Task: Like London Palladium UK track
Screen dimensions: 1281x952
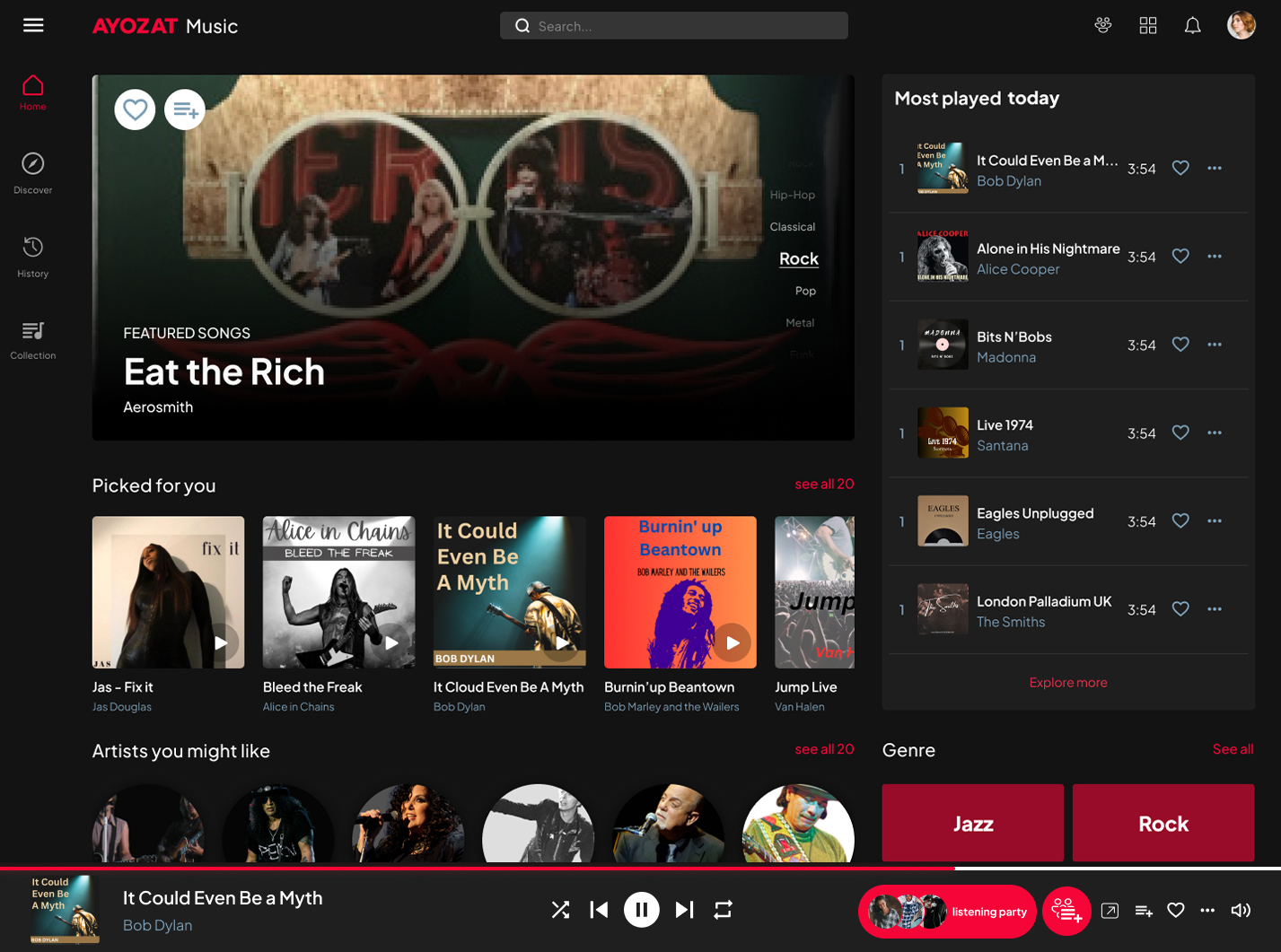Action: pyautogui.click(x=1180, y=608)
